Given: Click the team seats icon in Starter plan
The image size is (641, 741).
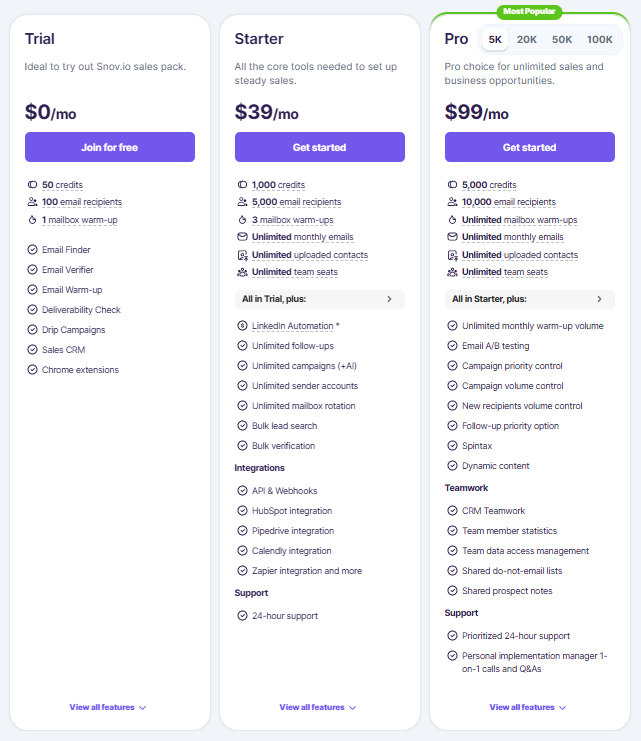Looking at the screenshot, I should pyautogui.click(x=242, y=272).
